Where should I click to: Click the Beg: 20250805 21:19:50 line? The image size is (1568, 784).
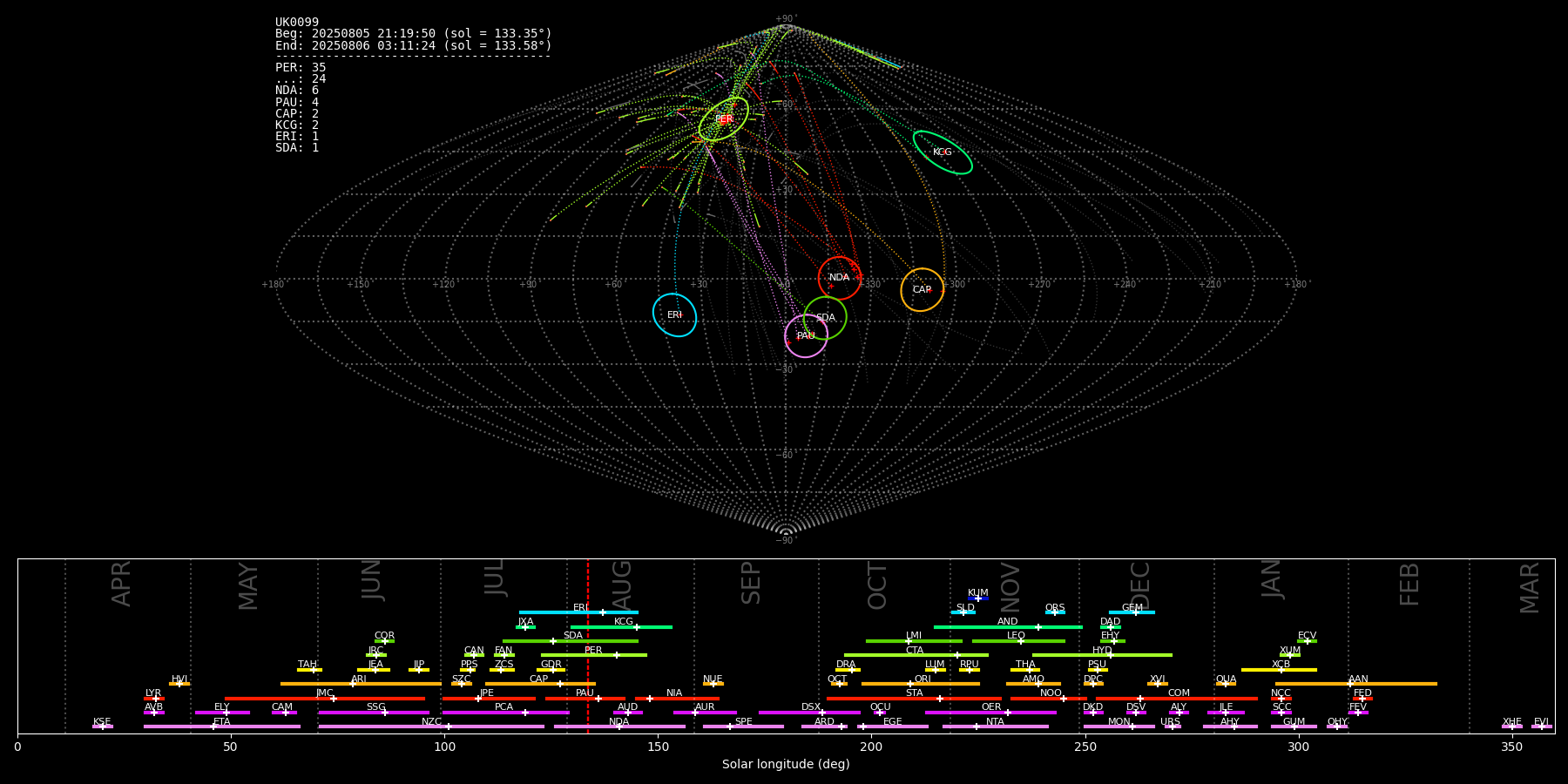(x=414, y=34)
